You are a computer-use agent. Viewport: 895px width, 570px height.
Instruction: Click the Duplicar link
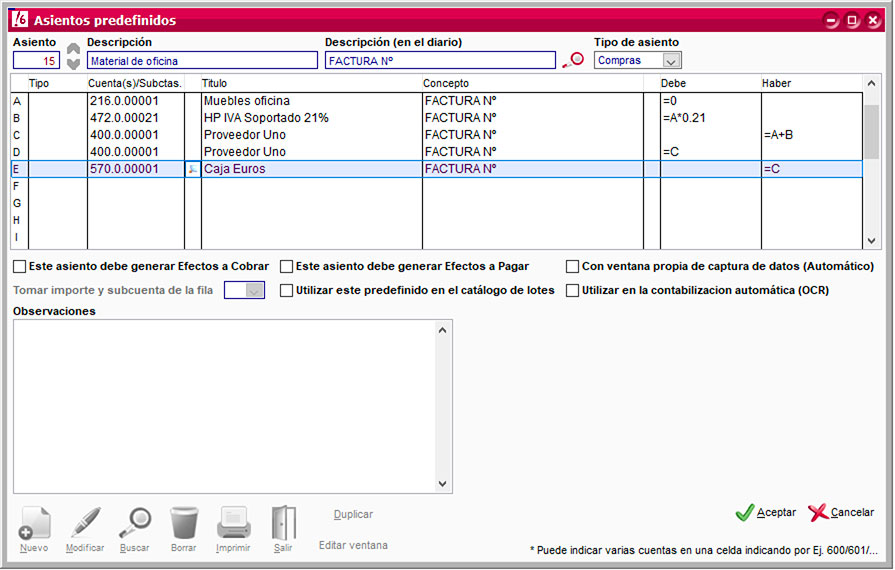click(x=353, y=514)
